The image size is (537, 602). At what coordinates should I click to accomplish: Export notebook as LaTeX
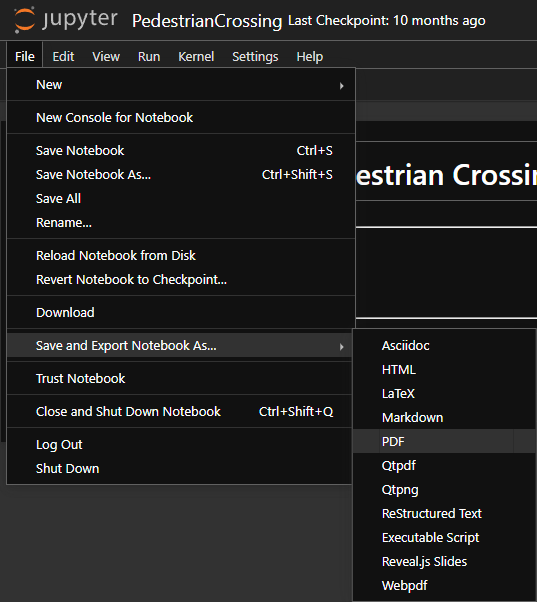pos(444,394)
